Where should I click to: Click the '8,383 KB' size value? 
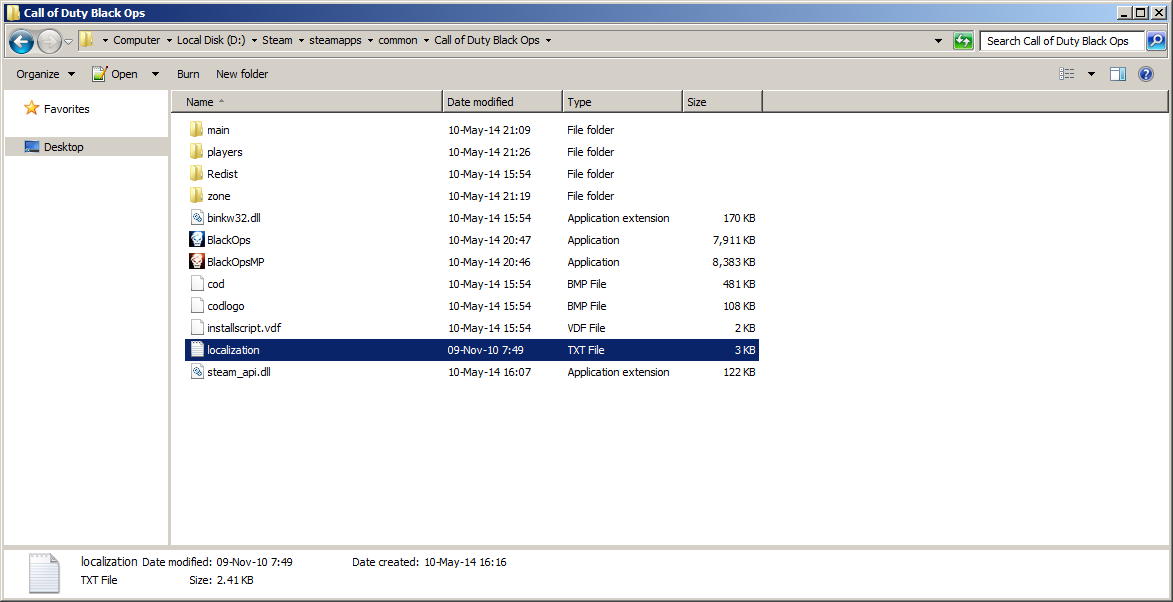(732, 262)
